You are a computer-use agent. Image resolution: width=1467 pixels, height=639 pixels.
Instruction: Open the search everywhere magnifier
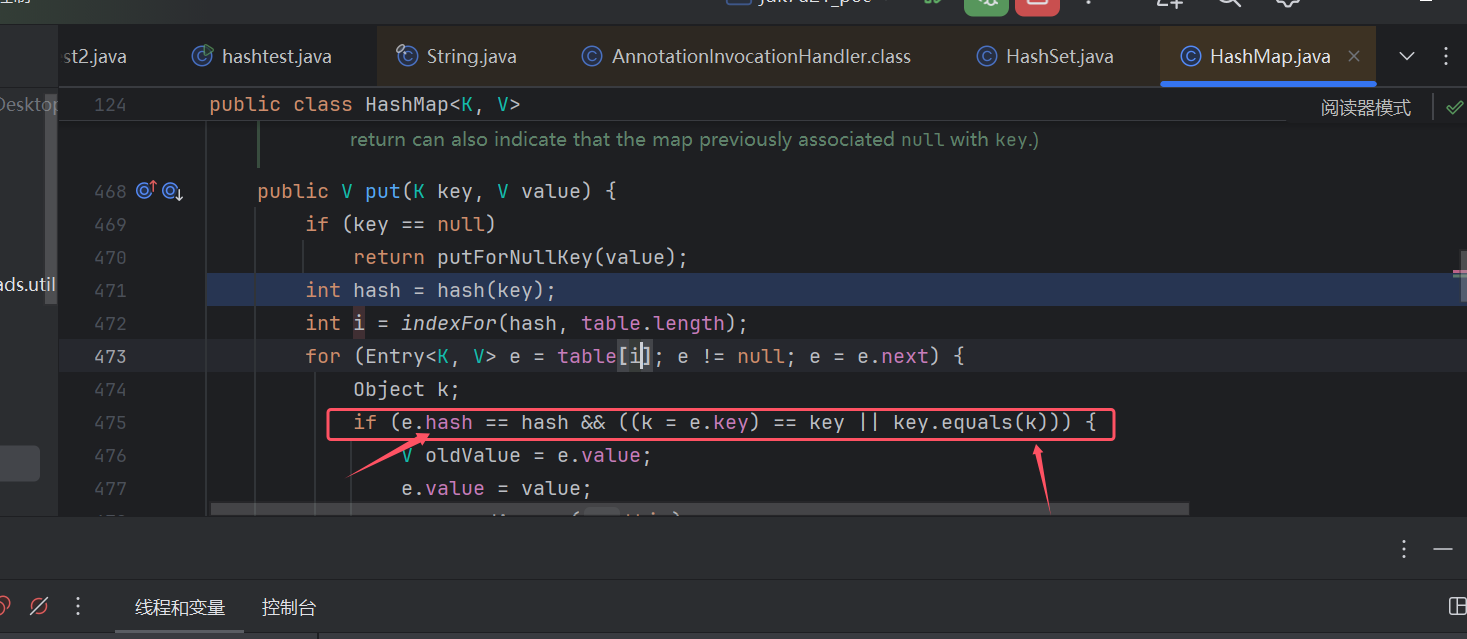1229,4
